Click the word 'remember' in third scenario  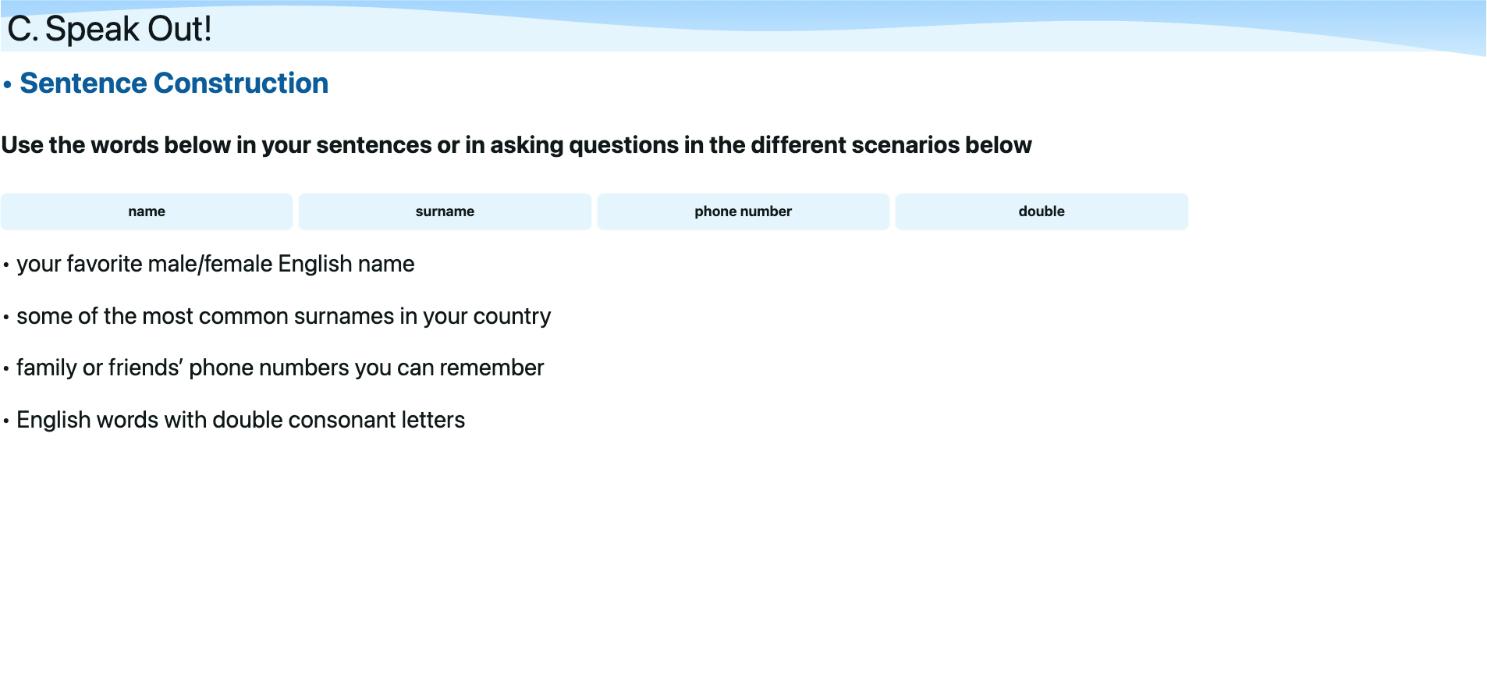coord(492,368)
